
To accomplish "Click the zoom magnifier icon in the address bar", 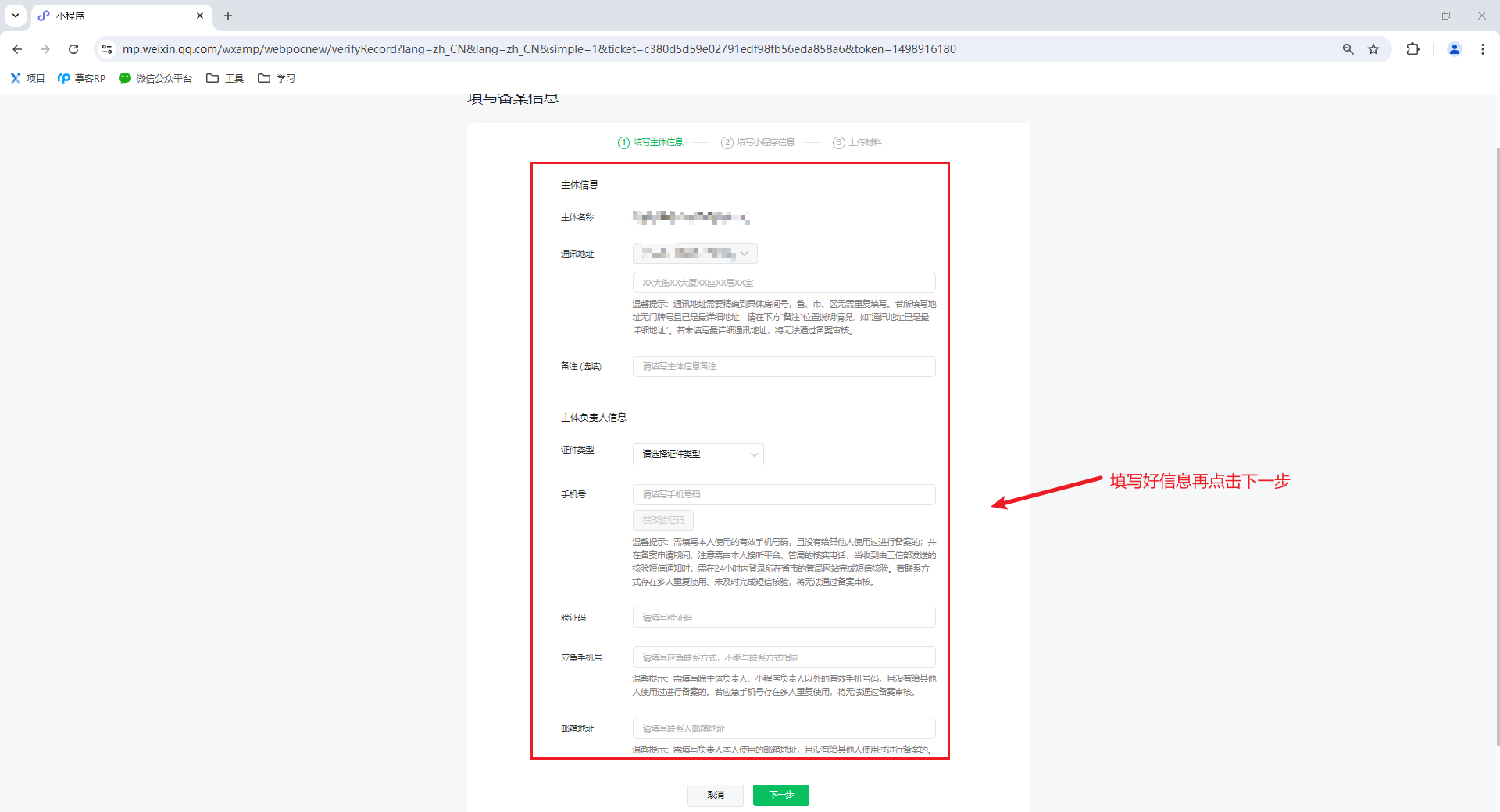I will point(1348,49).
